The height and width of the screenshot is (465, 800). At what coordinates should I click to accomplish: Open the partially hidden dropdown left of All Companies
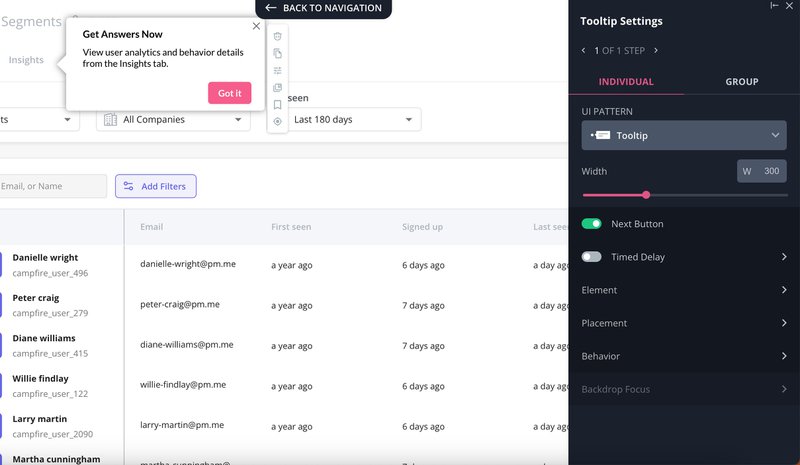[x=38, y=119]
